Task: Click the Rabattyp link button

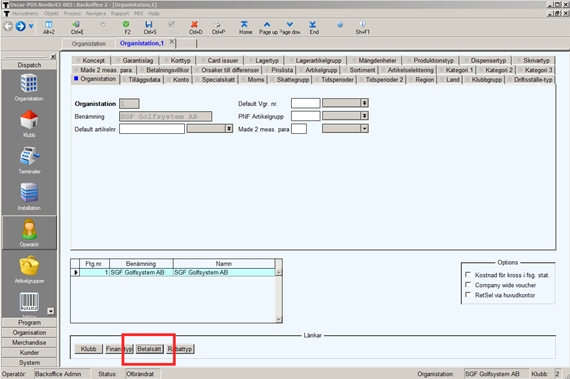Action: 180,349
